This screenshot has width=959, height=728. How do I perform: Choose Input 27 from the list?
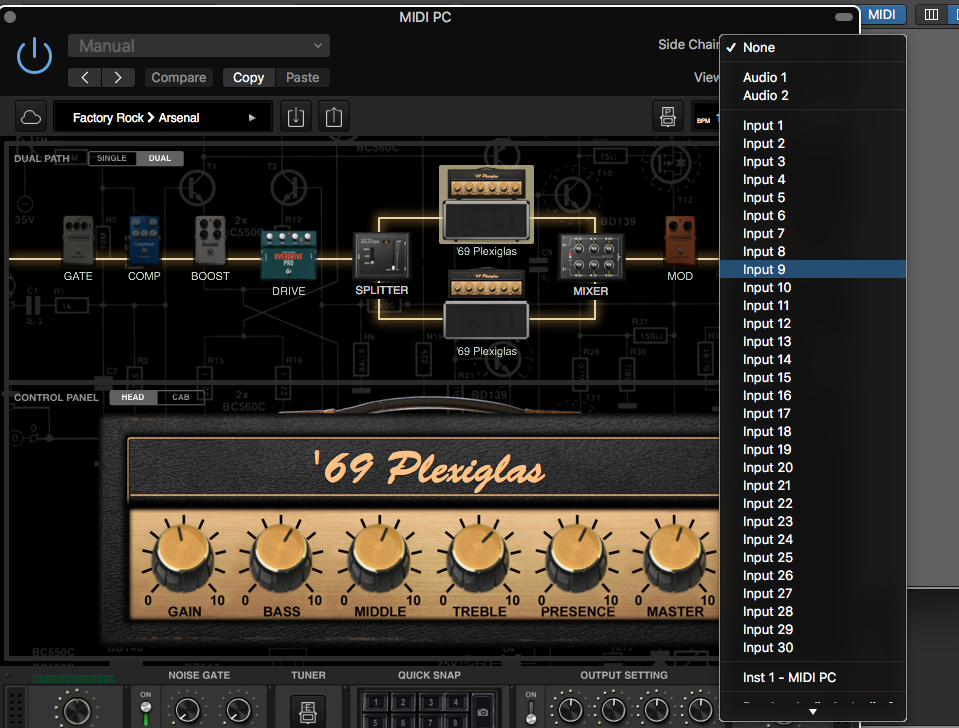click(x=813, y=593)
